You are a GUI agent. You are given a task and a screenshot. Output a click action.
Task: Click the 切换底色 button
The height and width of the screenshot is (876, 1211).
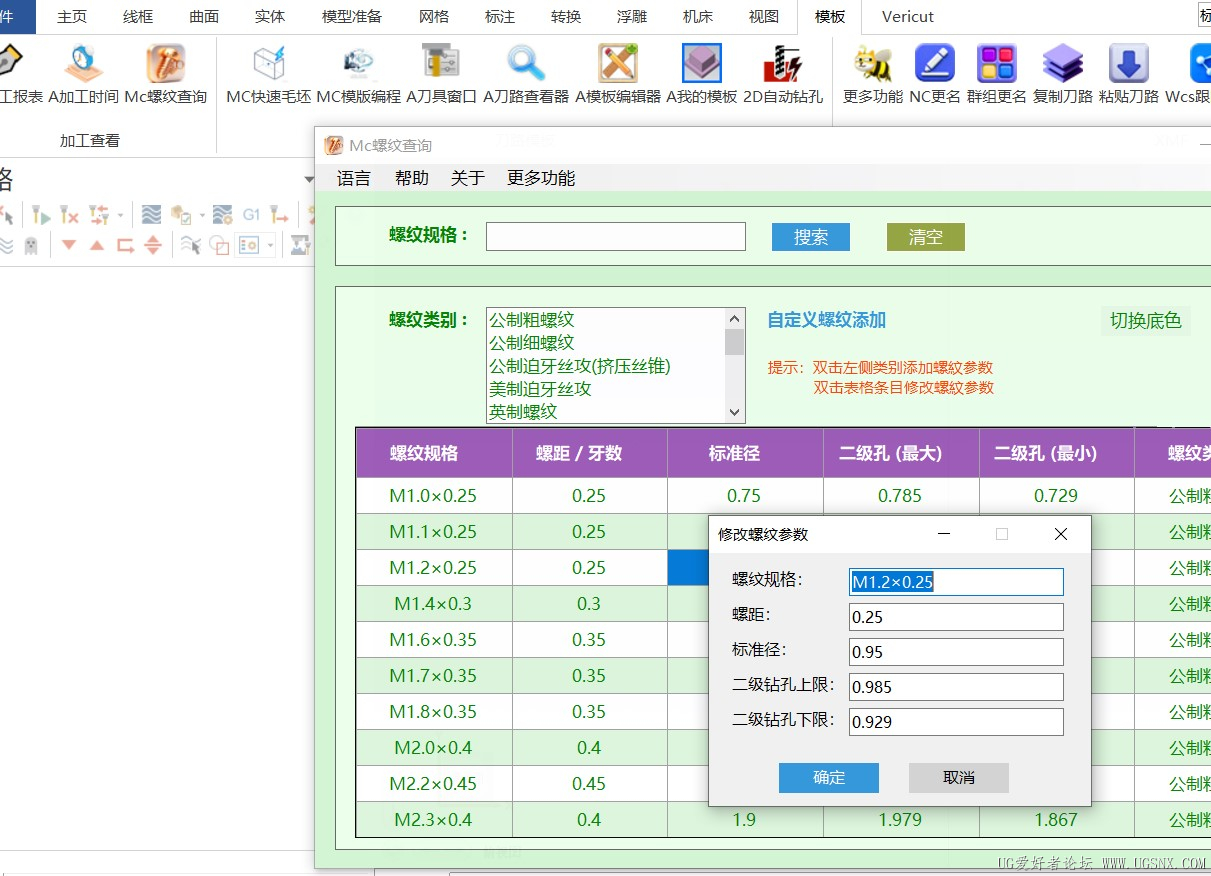pos(1146,321)
